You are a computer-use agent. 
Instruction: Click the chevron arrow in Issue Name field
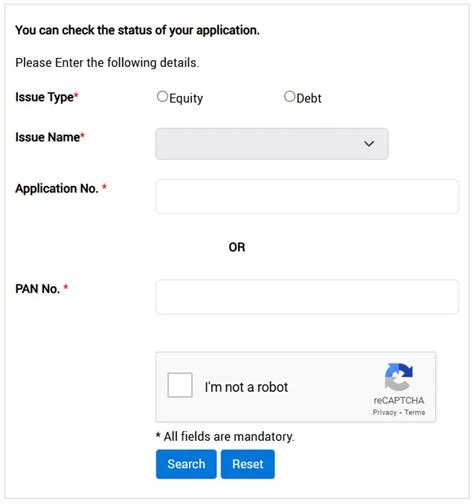tap(369, 144)
